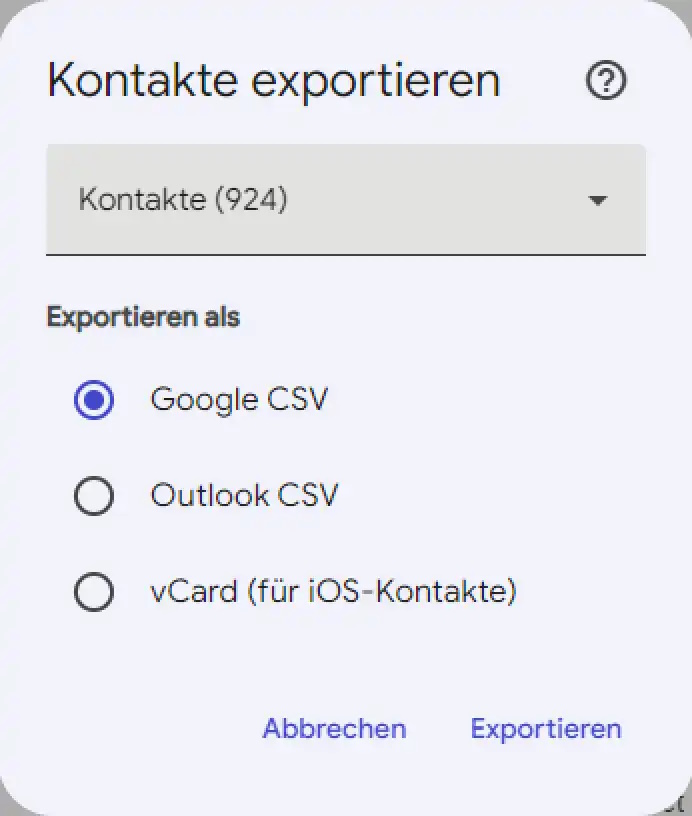Switch export format to Outlook CSV
The image size is (692, 816).
pos(94,495)
